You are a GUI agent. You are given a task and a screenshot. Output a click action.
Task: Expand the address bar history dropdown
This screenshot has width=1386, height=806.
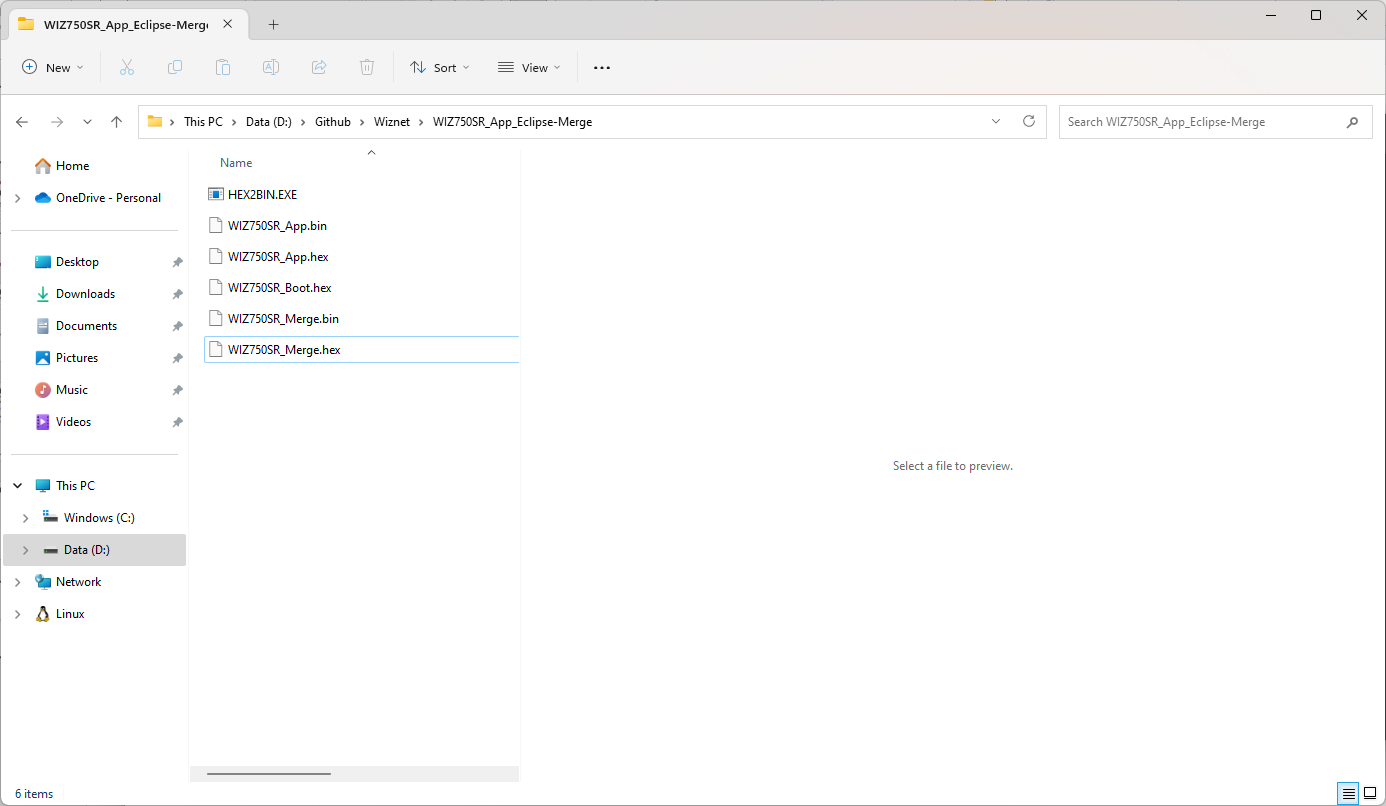996,122
